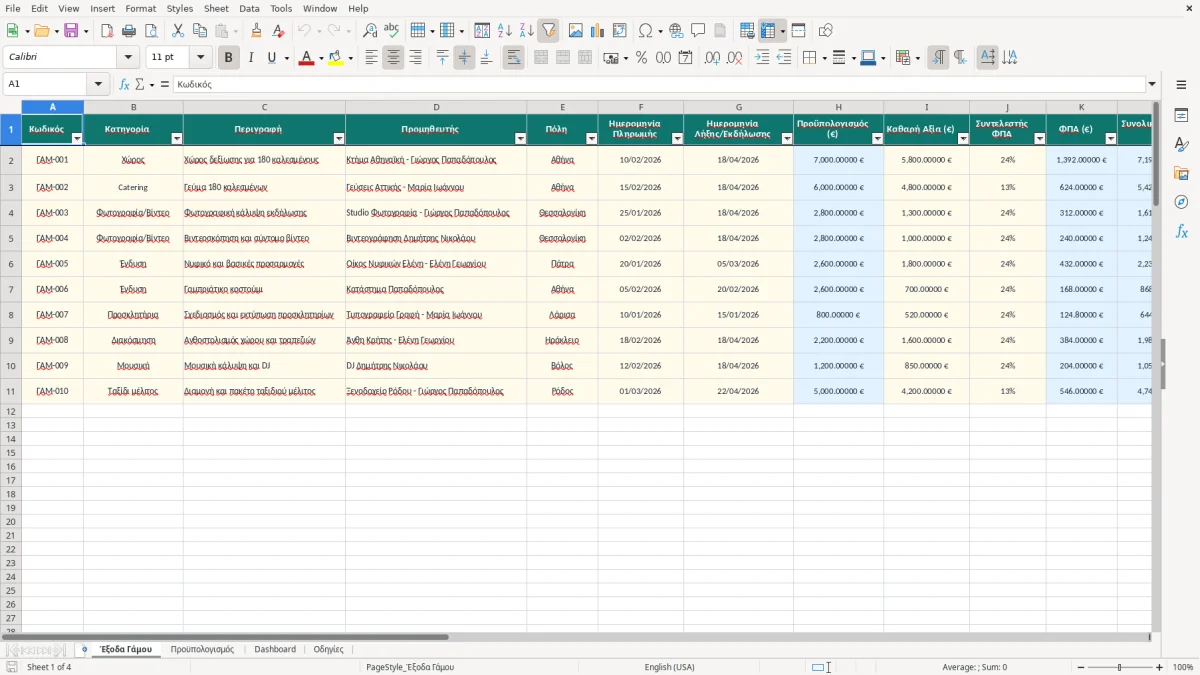Toggle Italic formatting
Screen dimensions: 1200x675
click(x=251, y=58)
